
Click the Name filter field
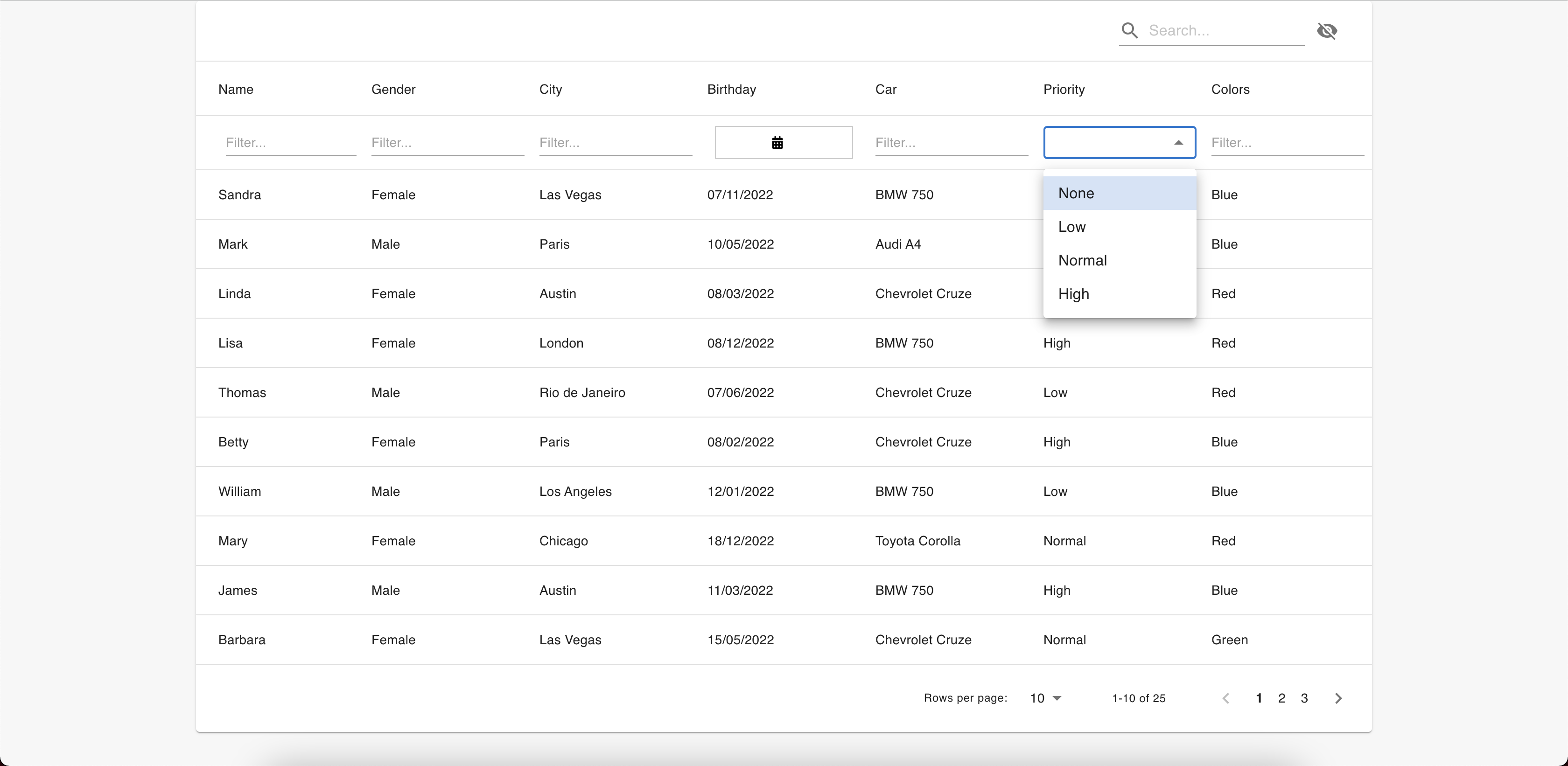click(290, 143)
